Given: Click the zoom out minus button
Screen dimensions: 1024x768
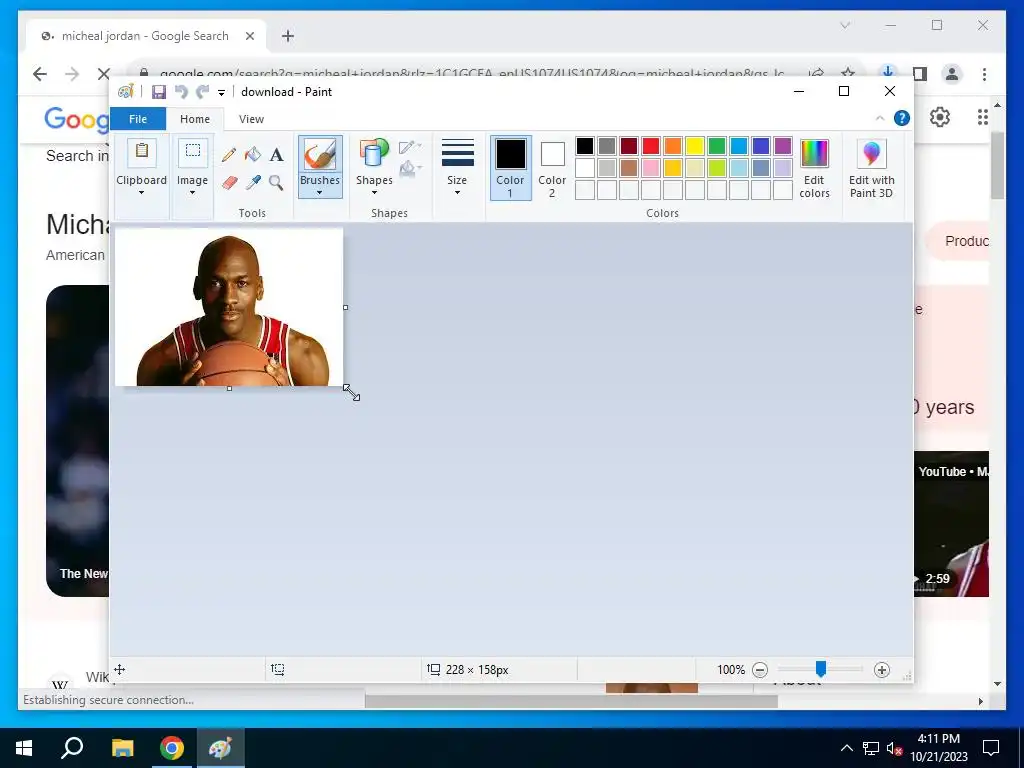Looking at the screenshot, I should coord(760,669).
